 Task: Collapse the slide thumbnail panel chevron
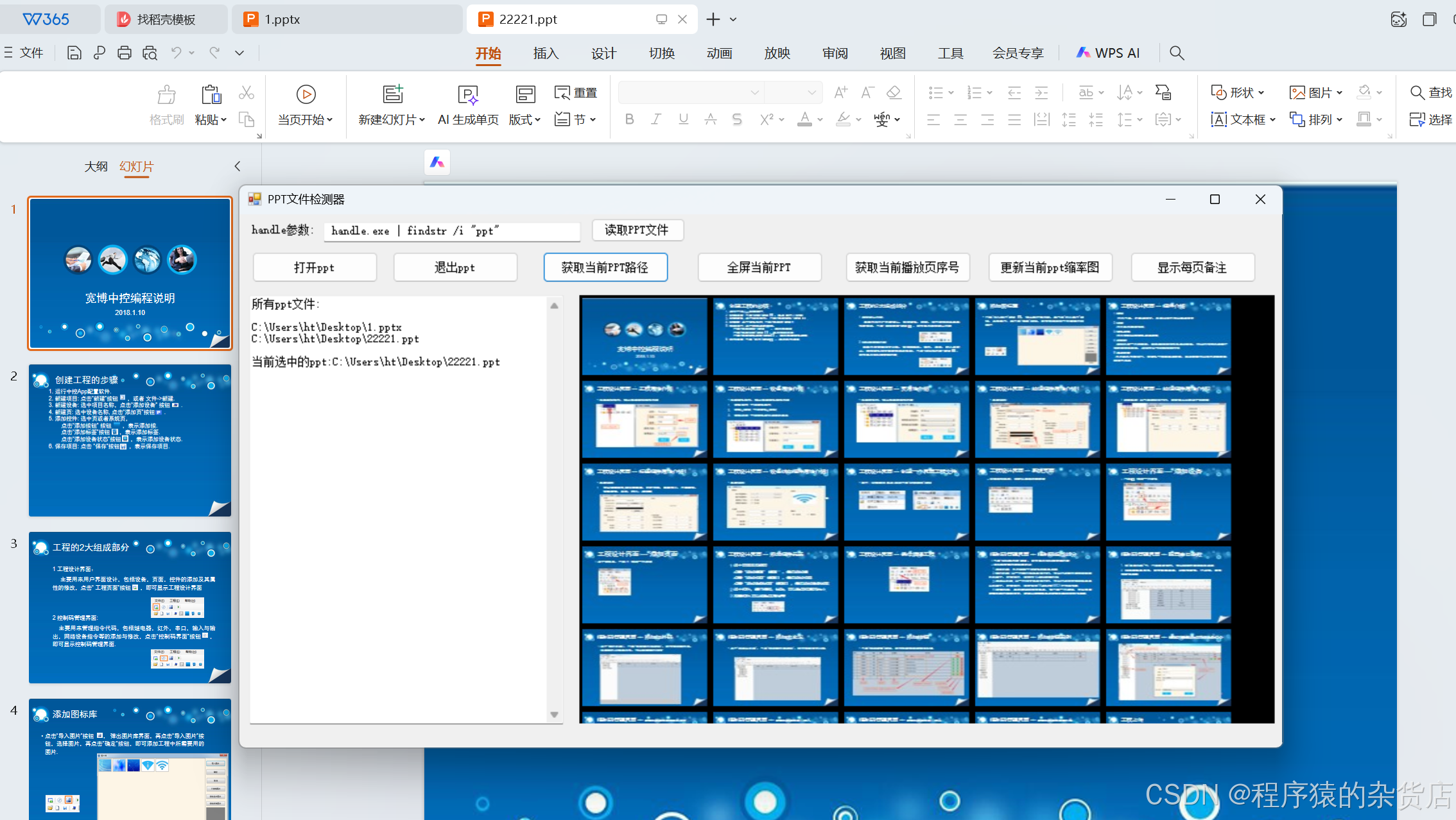coord(238,166)
